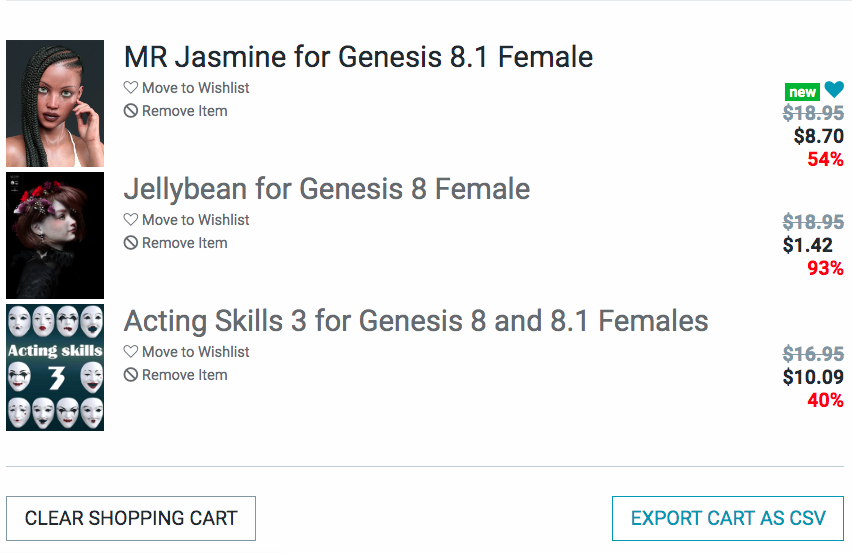Move Jellybean to Wishlist
This screenshot has width=852, height=553.
tap(195, 220)
